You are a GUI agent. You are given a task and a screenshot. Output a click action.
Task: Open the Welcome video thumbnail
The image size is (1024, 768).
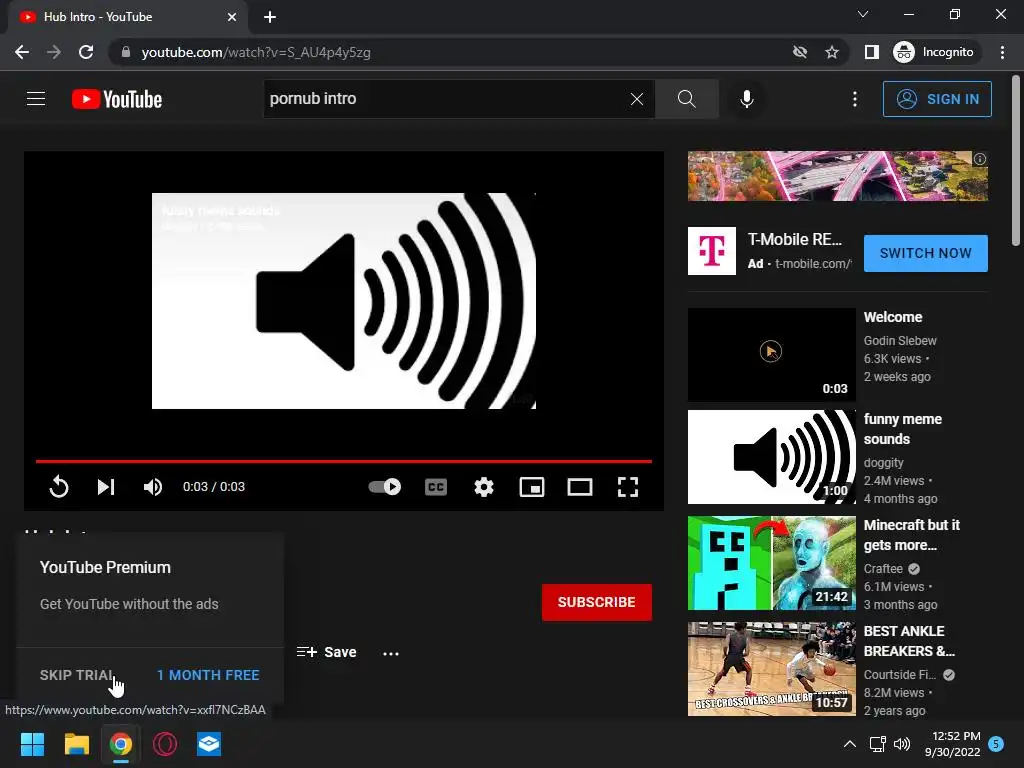(x=771, y=355)
